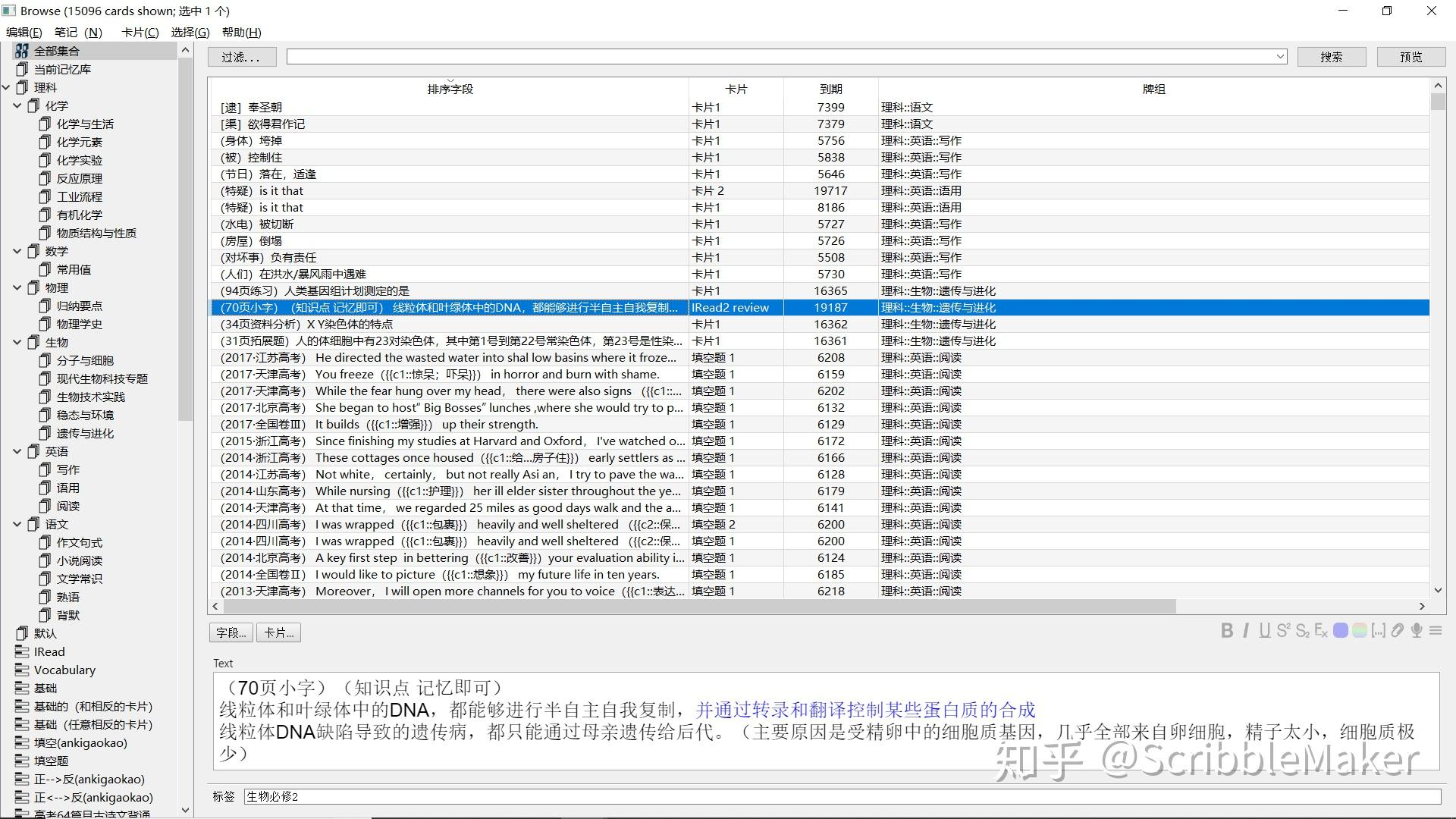
Task: Collapse the 化学 deck tree
Action: tap(17, 105)
